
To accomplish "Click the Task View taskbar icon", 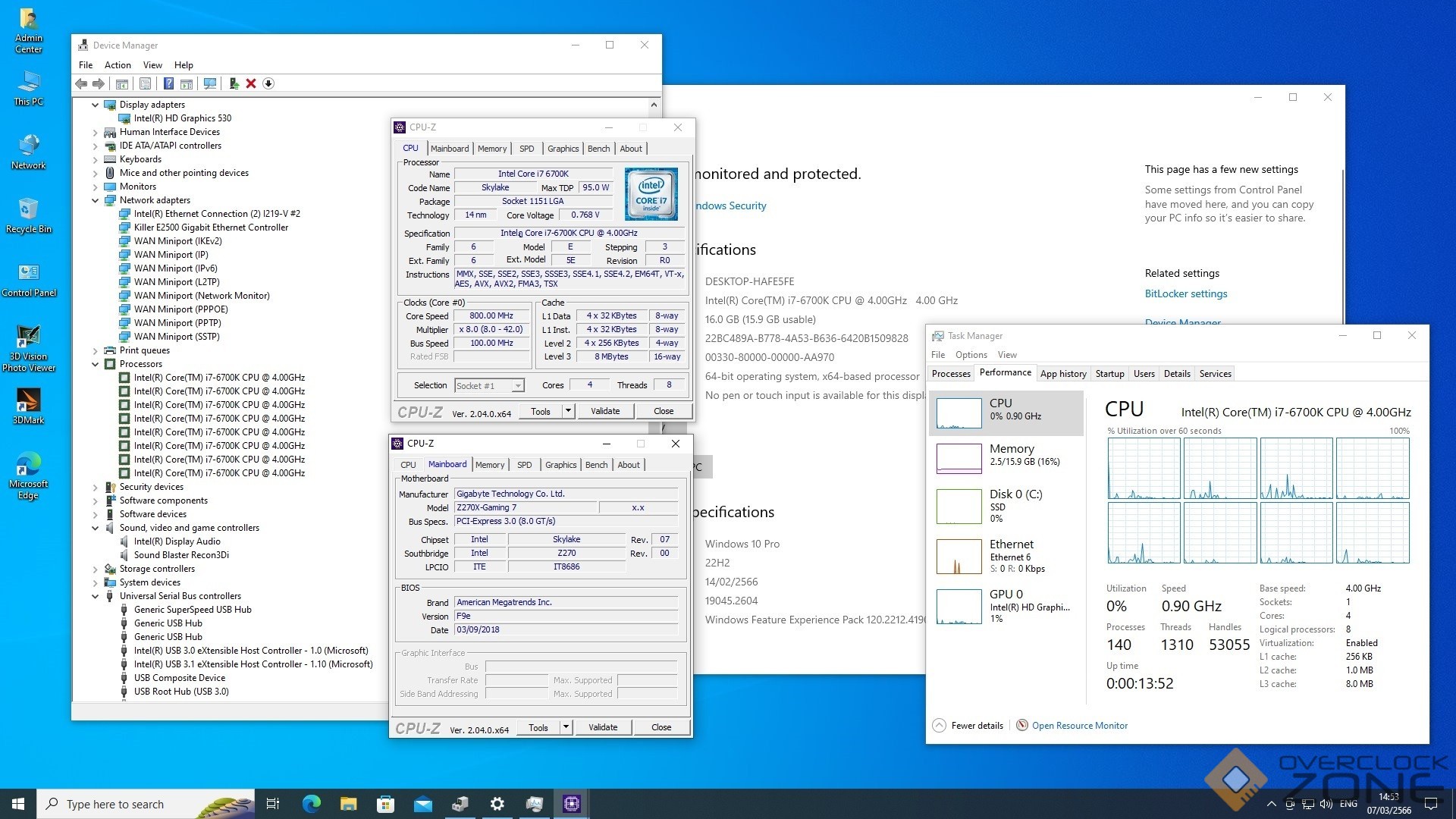I will (273, 804).
